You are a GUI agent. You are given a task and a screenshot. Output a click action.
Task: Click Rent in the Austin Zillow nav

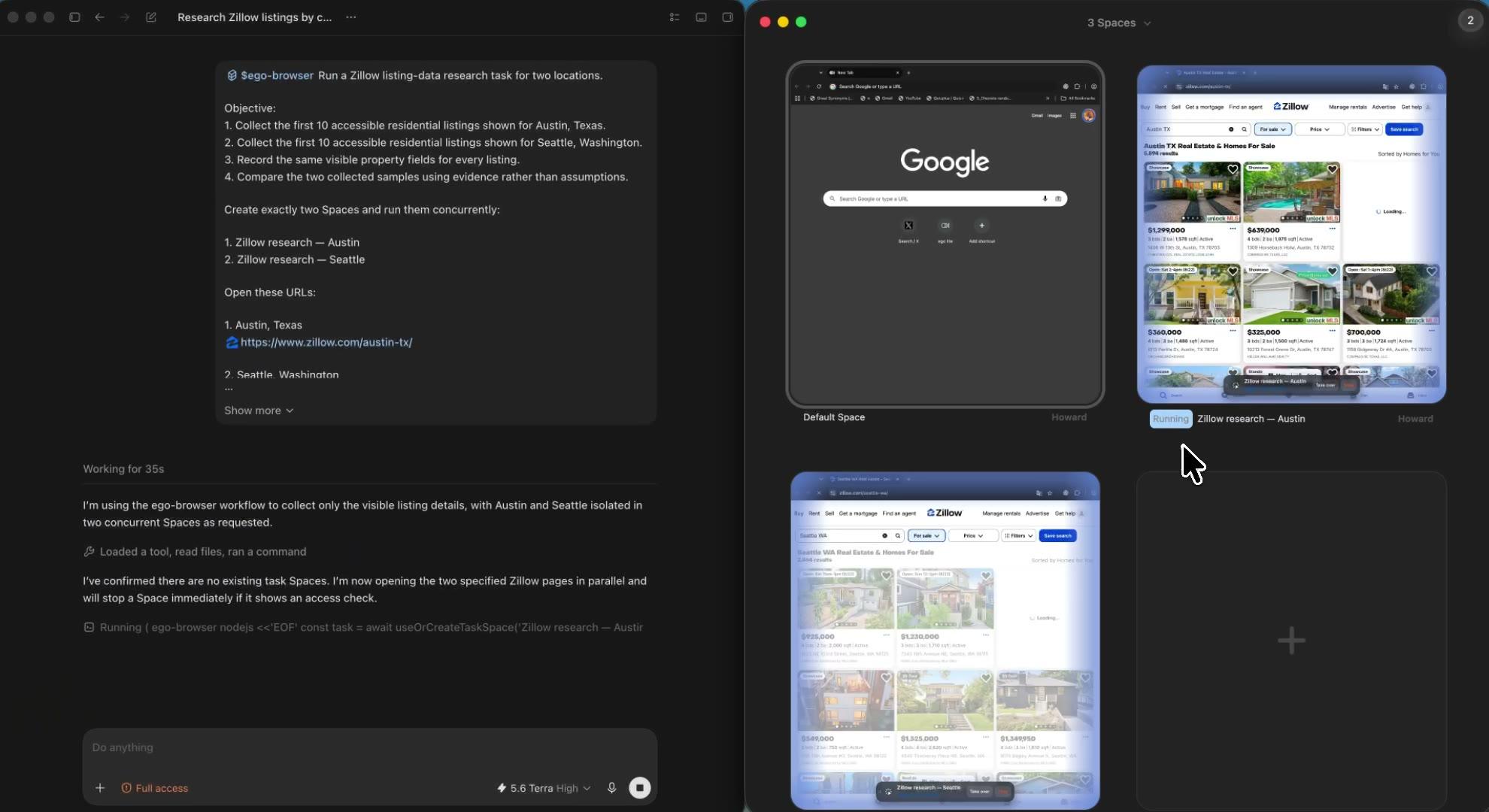(1160, 107)
